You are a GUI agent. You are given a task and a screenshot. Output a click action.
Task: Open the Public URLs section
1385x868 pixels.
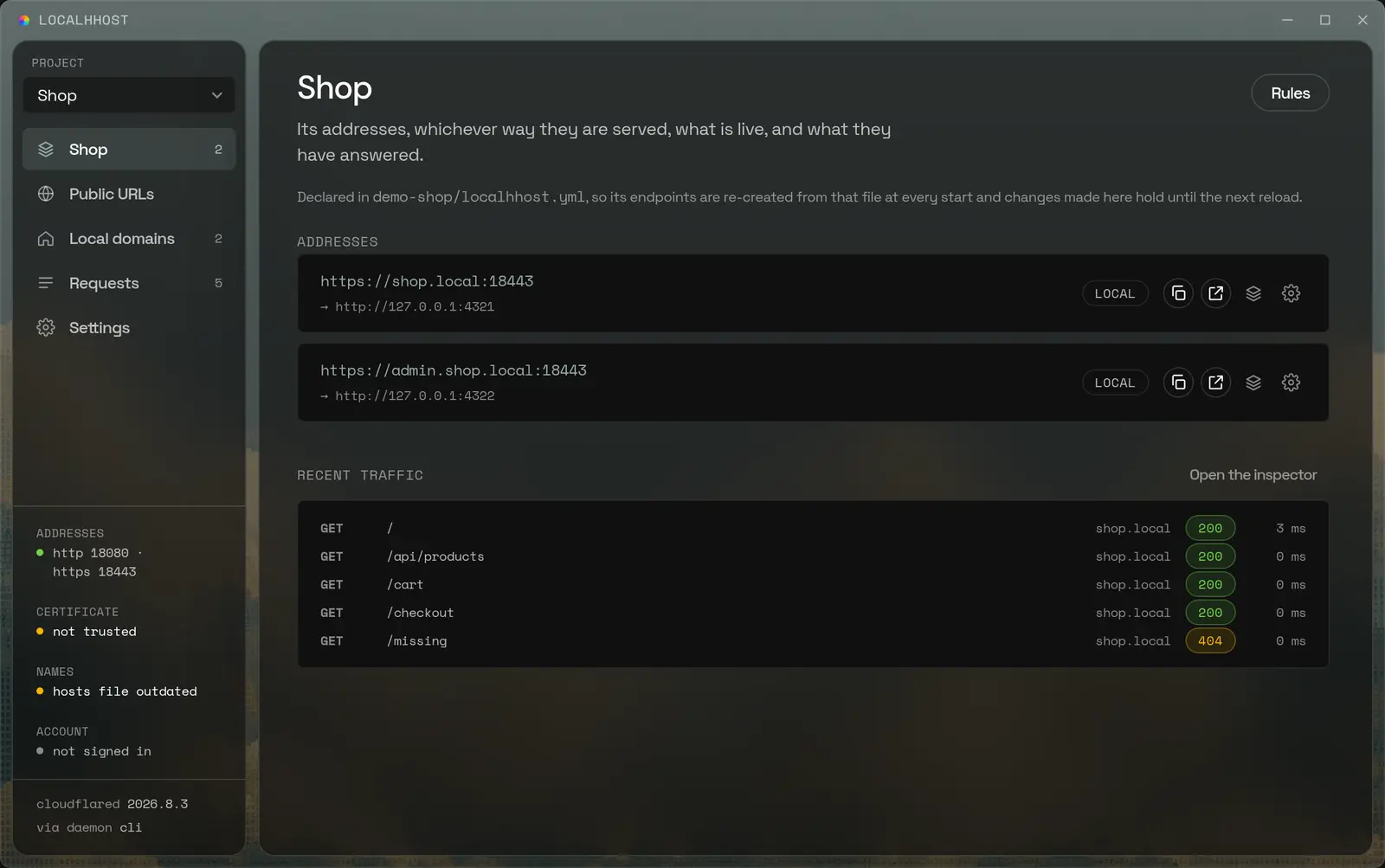pyautogui.click(x=129, y=194)
